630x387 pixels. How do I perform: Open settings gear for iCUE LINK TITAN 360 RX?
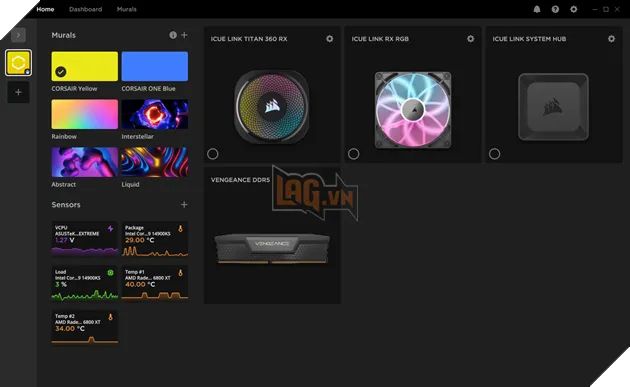329,39
